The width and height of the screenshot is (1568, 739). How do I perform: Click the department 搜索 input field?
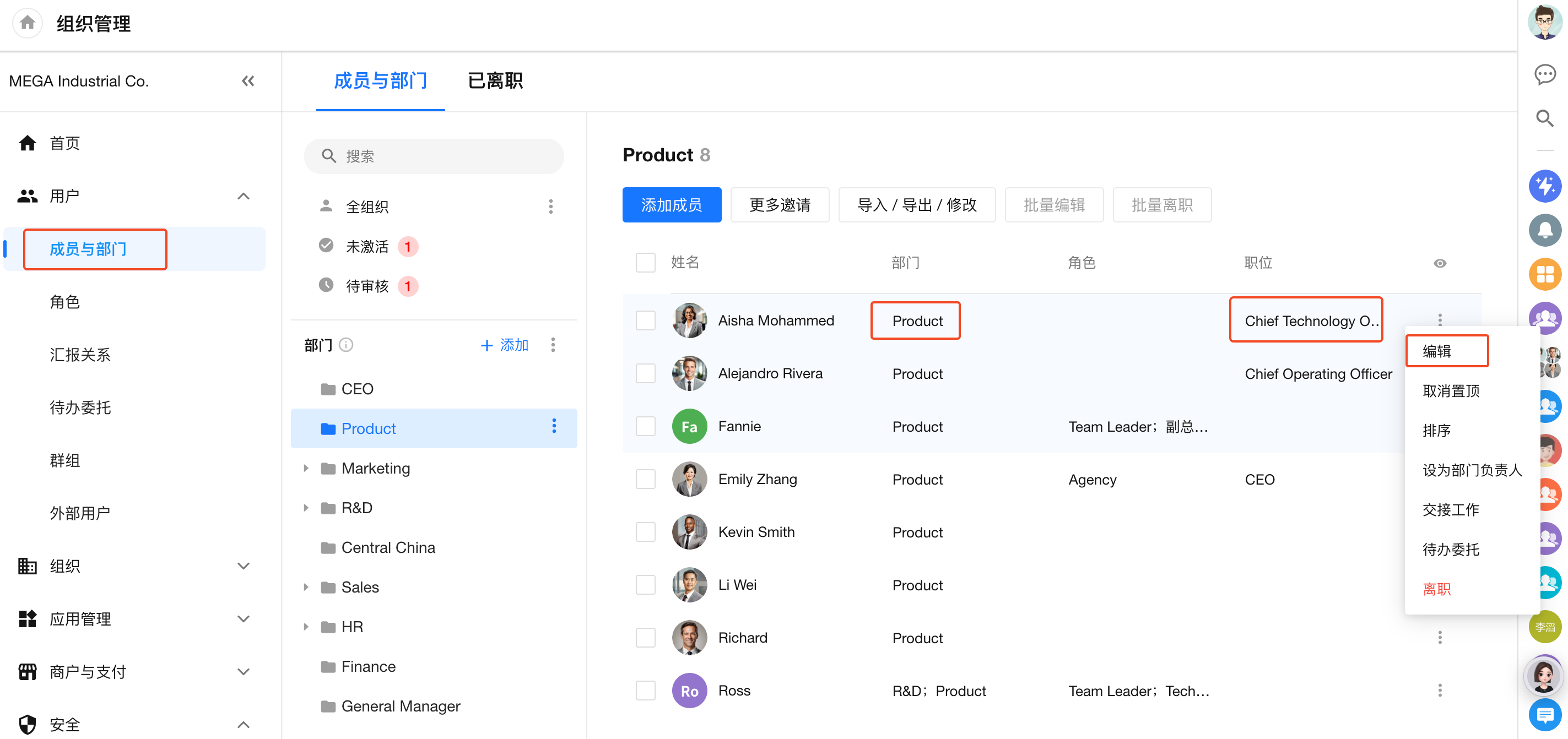point(434,156)
